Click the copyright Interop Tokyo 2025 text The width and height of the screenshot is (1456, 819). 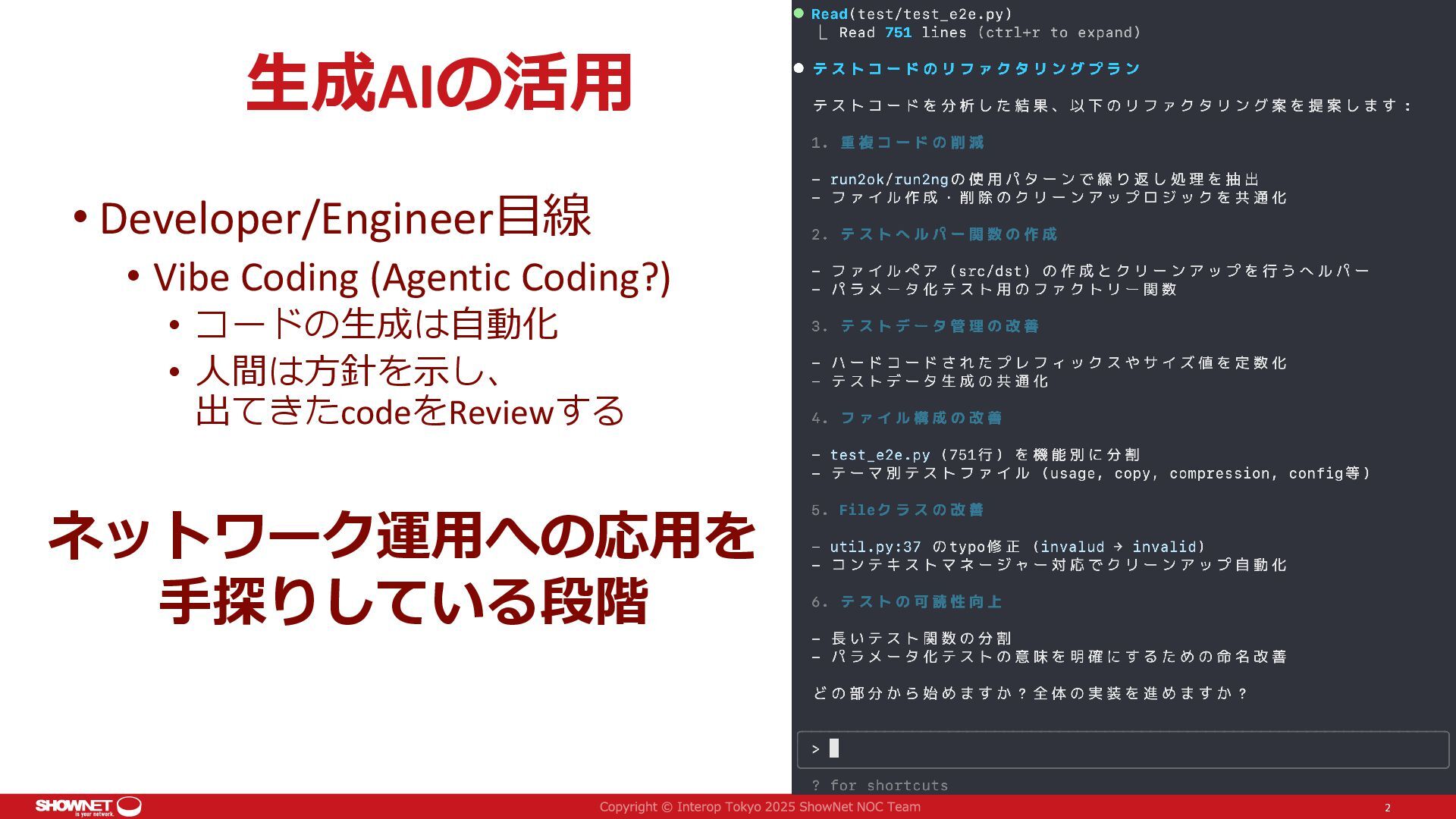pos(759,807)
